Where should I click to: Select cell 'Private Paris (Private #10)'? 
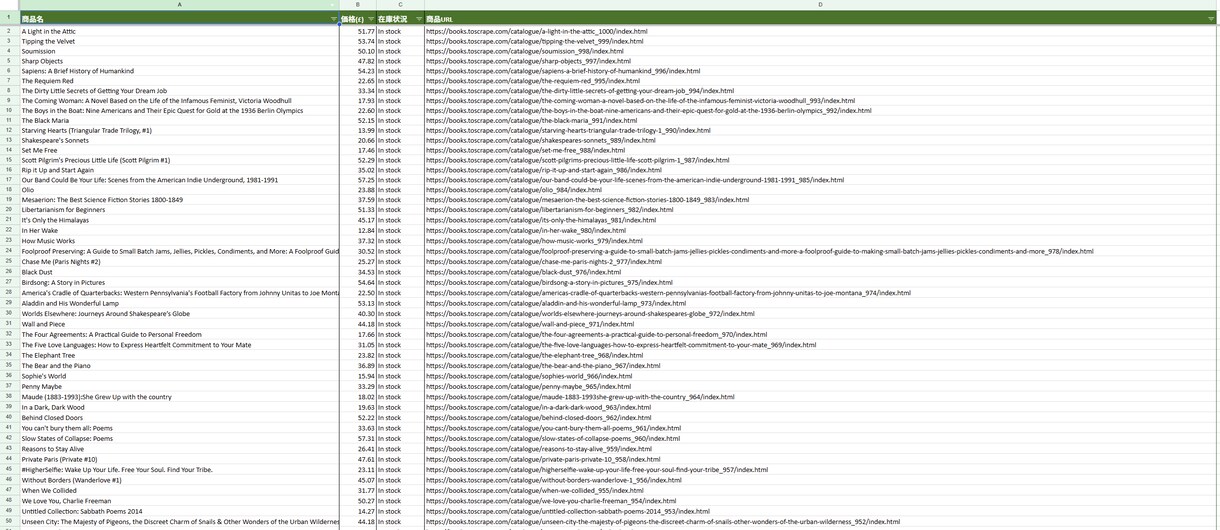179,459
